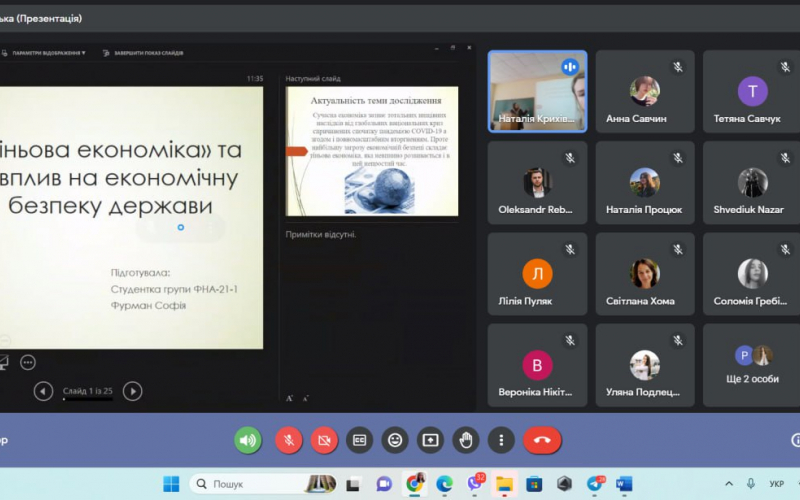Select the next slide preview thumbnail
This screenshot has height=500, width=800.
[372, 151]
